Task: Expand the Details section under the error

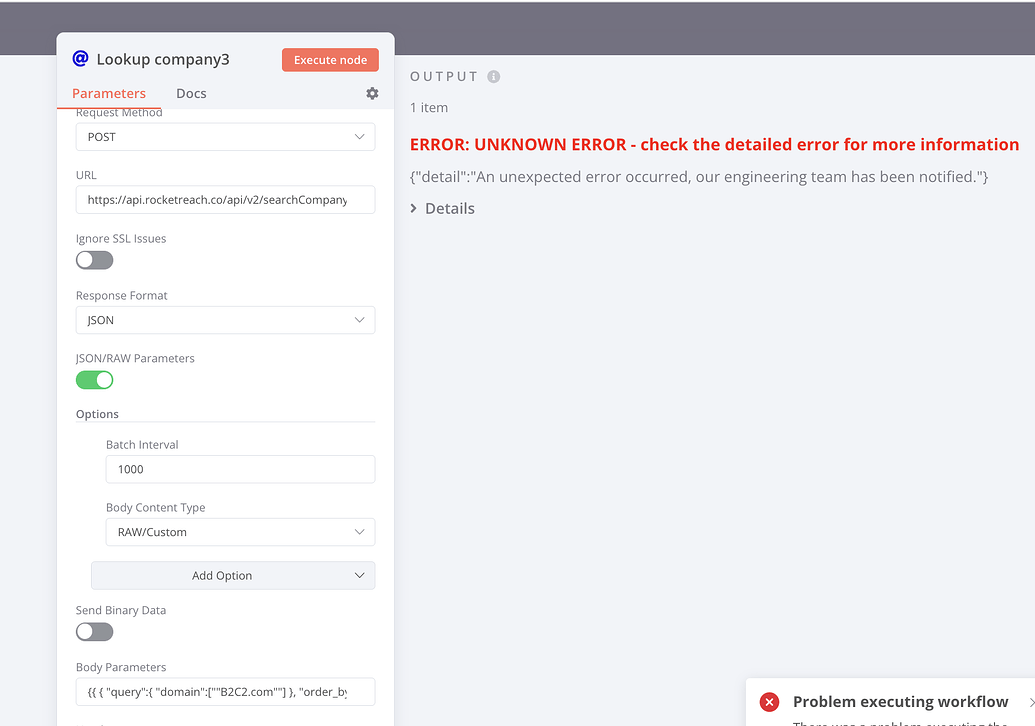Action: (x=441, y=208)
